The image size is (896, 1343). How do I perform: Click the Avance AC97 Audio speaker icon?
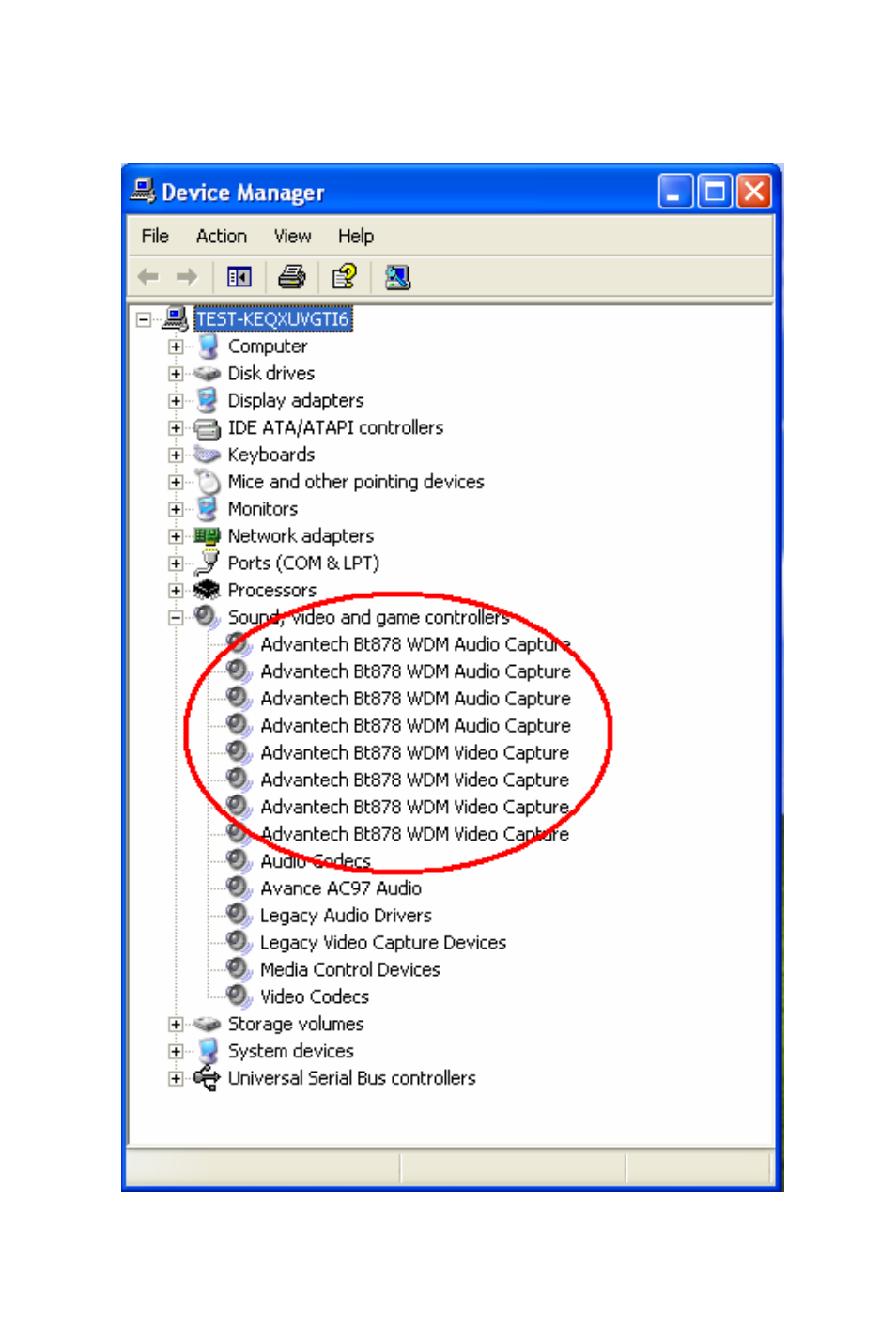pyautogui.click(x=239, y=888)
